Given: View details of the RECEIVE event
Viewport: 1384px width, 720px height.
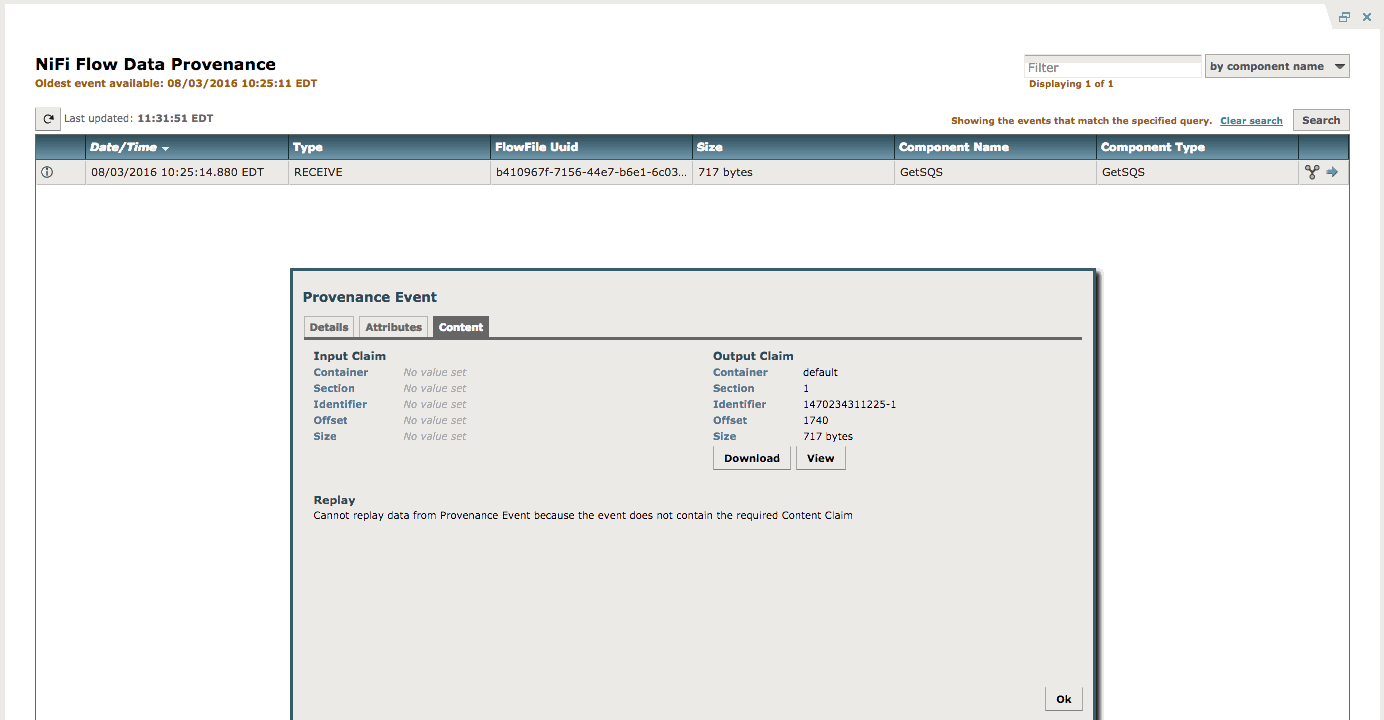Looking at the screenshot, I should point(46,171).
